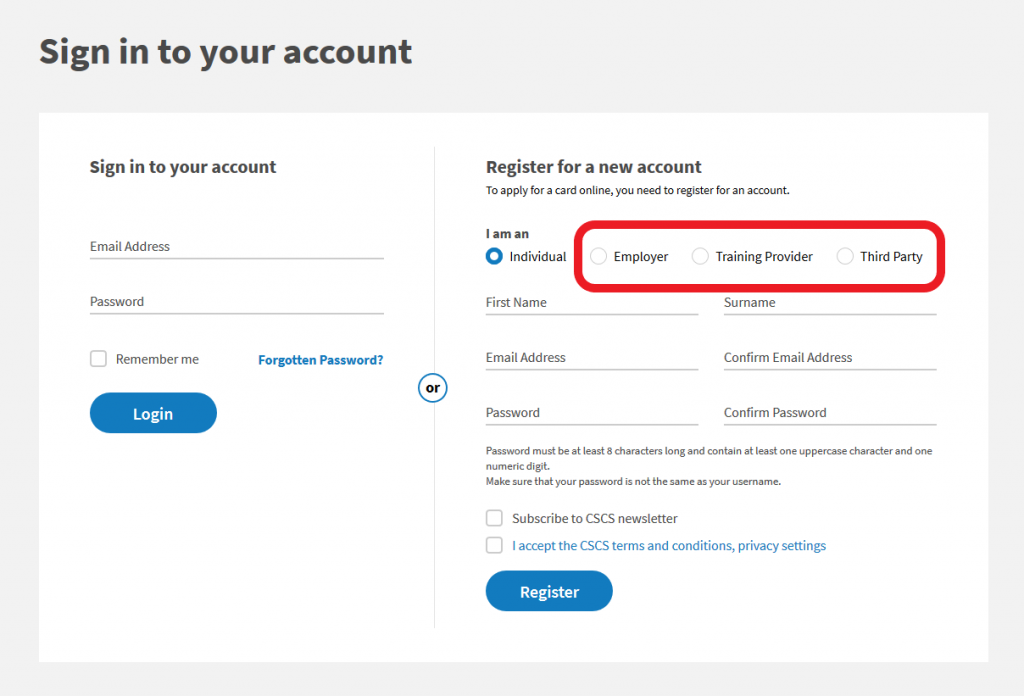
Task: View the privacy settings link
Action: coord(781,545)
